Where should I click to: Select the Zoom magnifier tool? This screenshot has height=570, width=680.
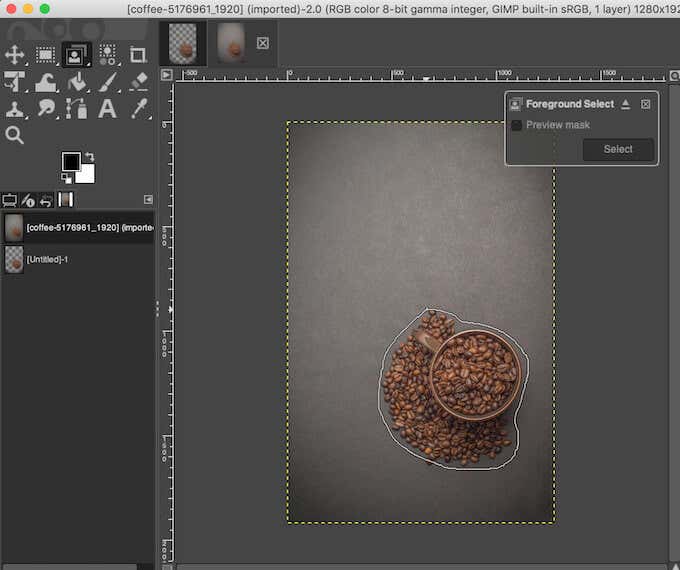[x=15, y=135]
